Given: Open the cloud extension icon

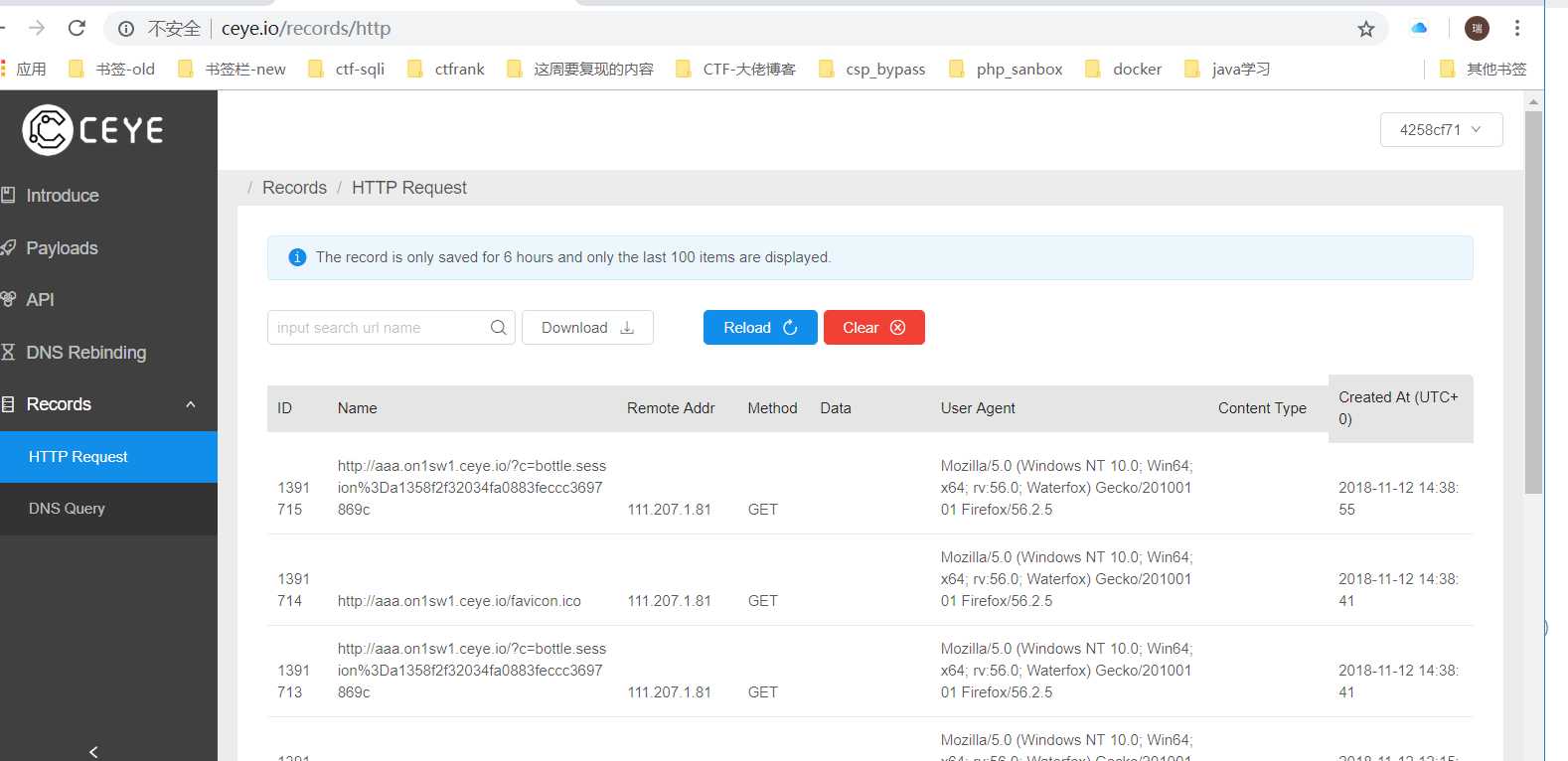Looking at the screenshot, I should click(x=1419, y=28).
